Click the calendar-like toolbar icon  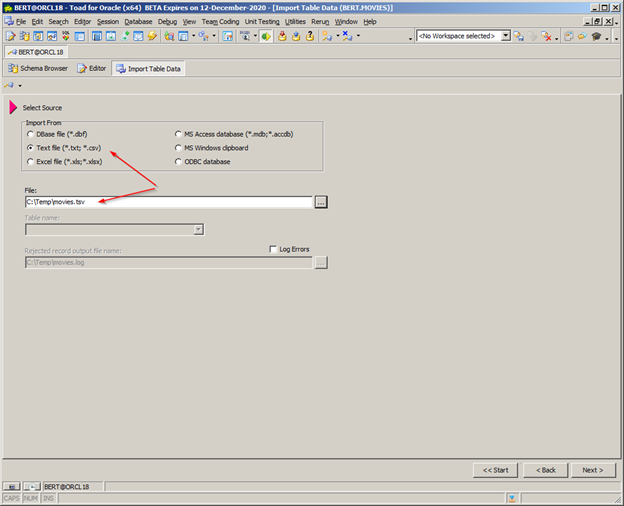(228, 36)
